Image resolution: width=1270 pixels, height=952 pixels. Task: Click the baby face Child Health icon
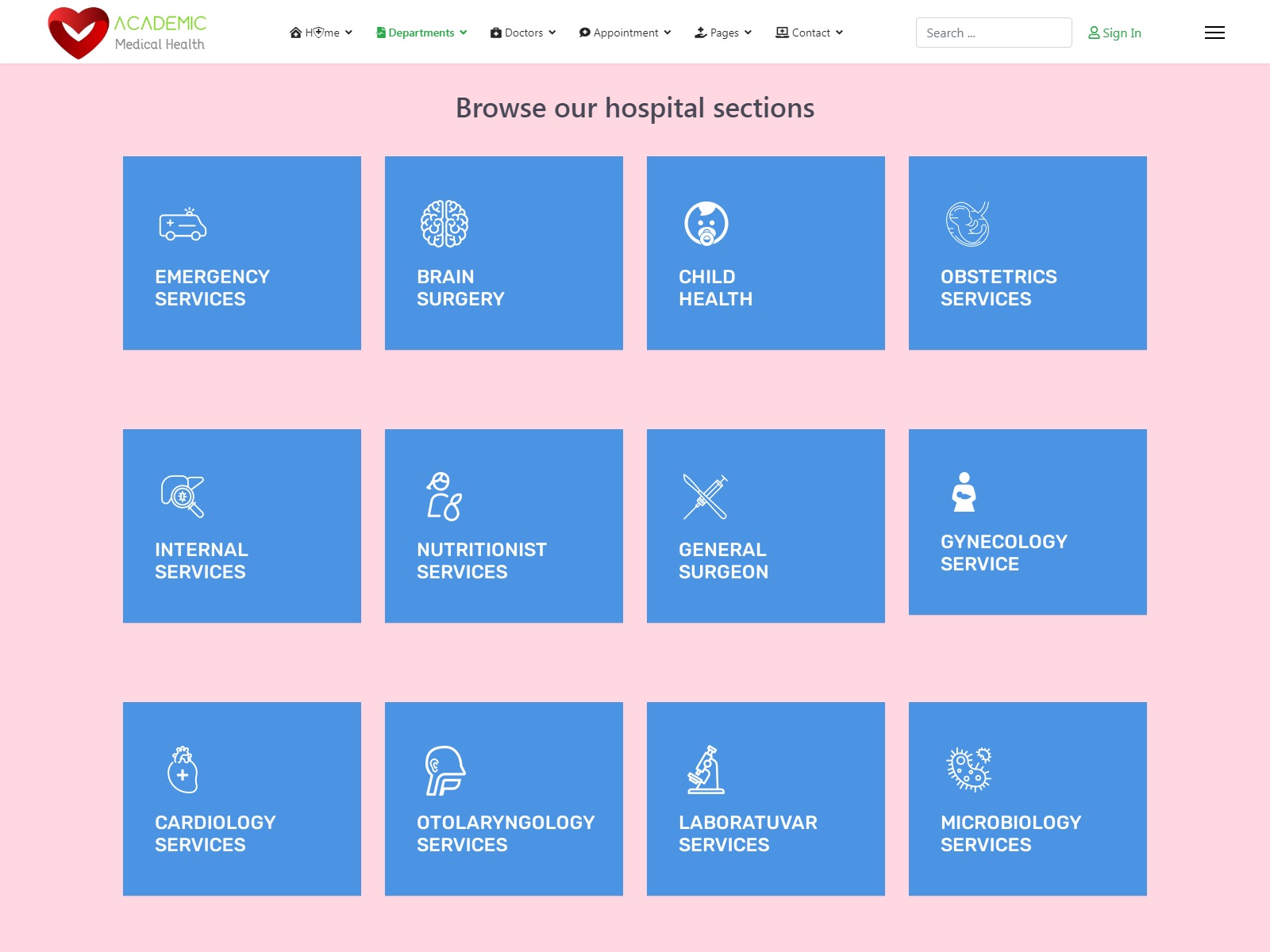click(x=706, y=224)
